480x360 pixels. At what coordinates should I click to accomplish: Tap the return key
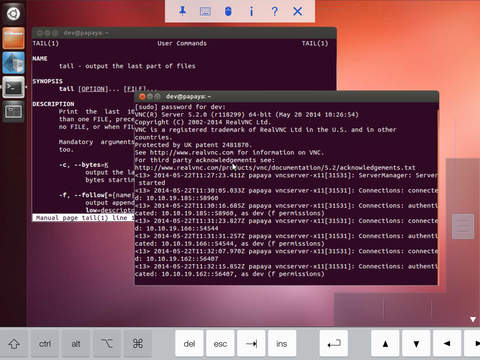pyautogui.click(x=334, y=344)
